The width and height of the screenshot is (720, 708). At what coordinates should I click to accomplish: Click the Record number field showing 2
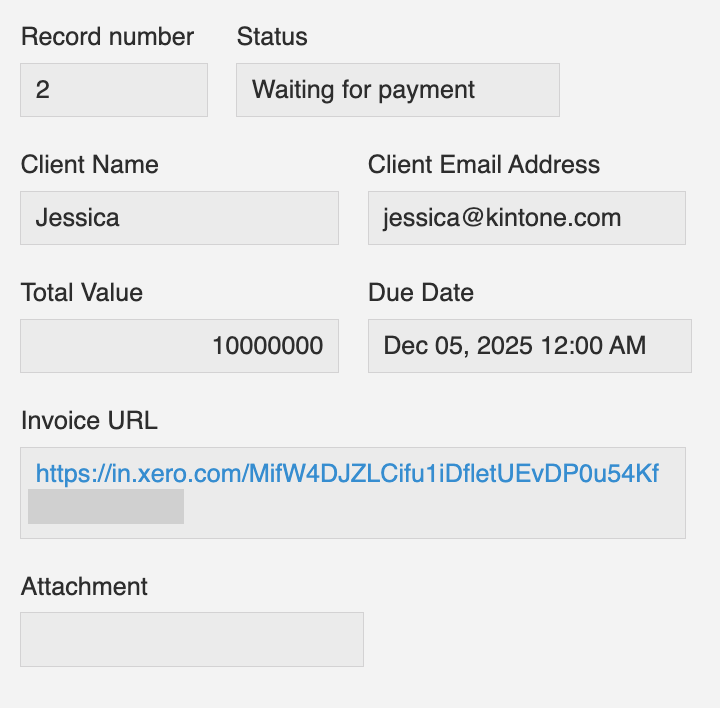[x=113, y=90]
